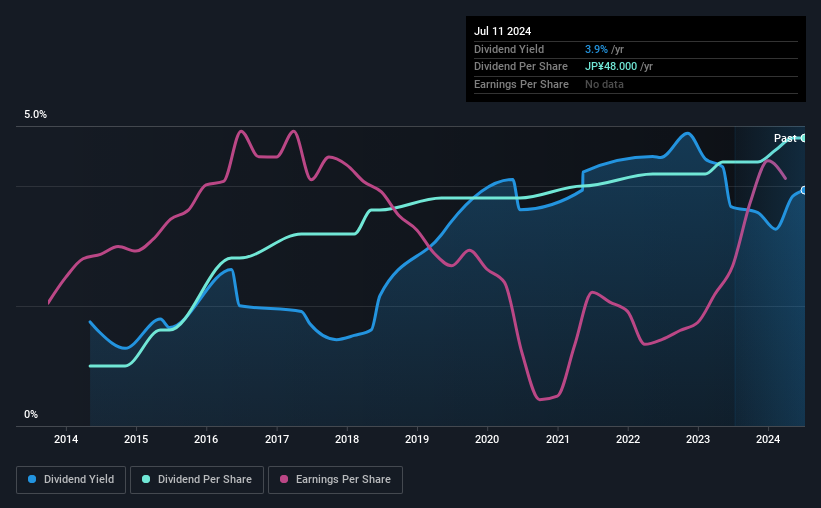Click the Dividend Yield row label in tooltip
Viewport: 821px width, 508px height.
click(509, 49)
